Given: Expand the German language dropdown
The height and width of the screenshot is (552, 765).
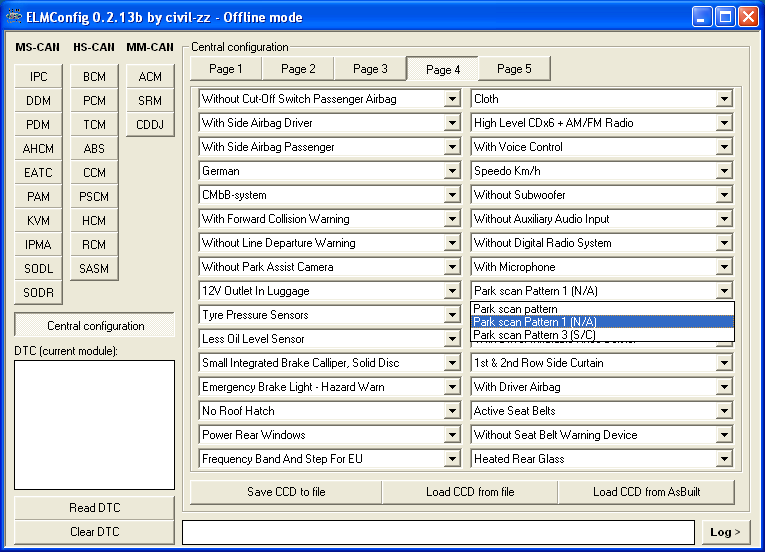Looking at the screenshot, I should coord(451,171).
